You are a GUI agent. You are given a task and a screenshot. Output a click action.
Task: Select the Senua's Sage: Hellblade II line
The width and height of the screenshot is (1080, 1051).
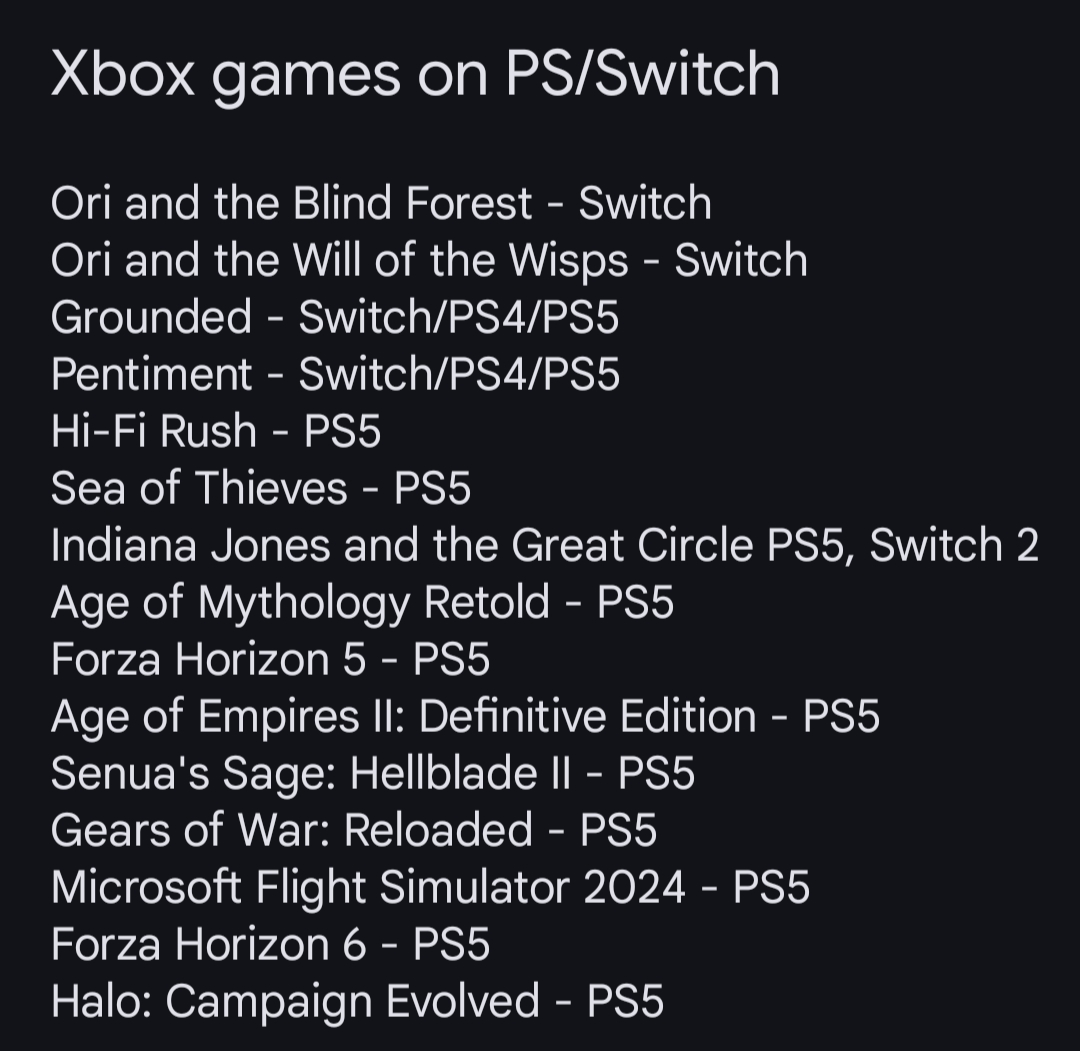(372, 774)
